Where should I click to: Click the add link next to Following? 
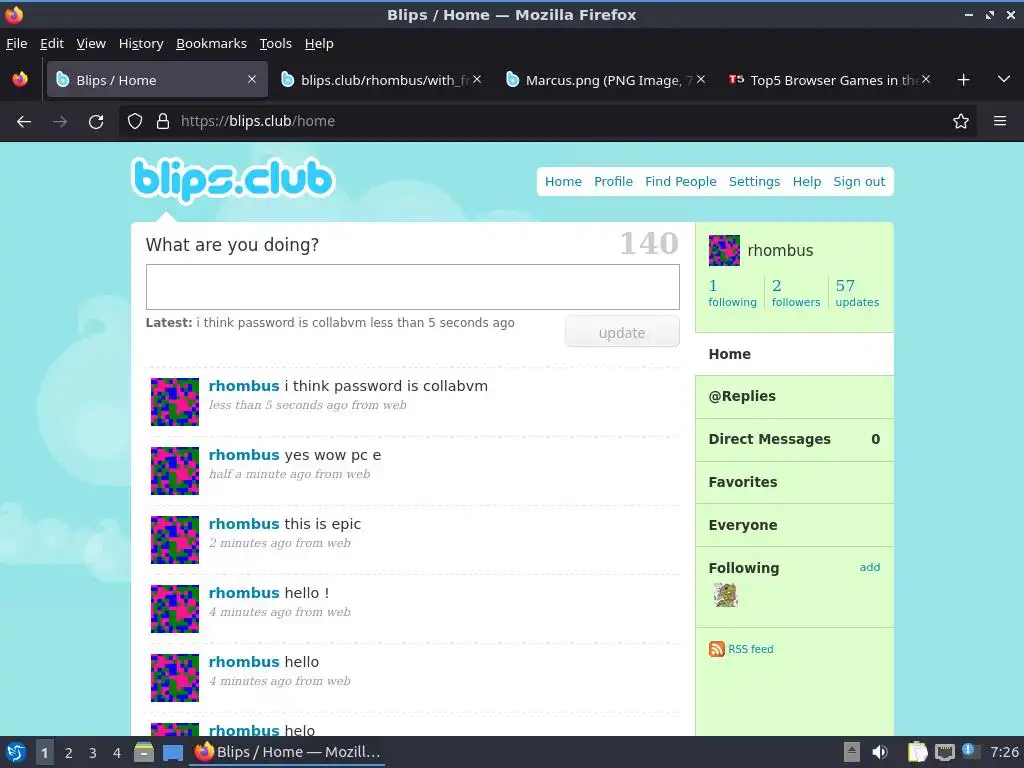click(x=869, y=567)
